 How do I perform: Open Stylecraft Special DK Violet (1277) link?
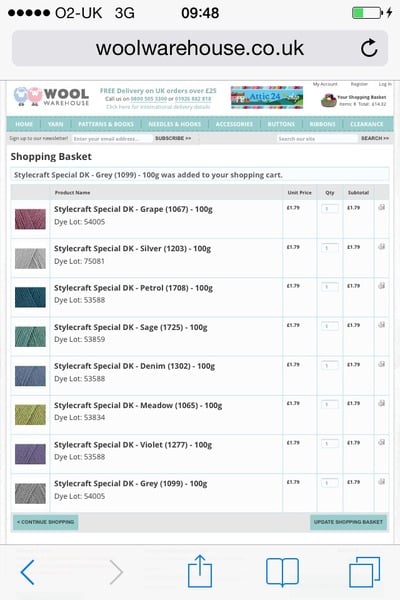pos(133,445)
